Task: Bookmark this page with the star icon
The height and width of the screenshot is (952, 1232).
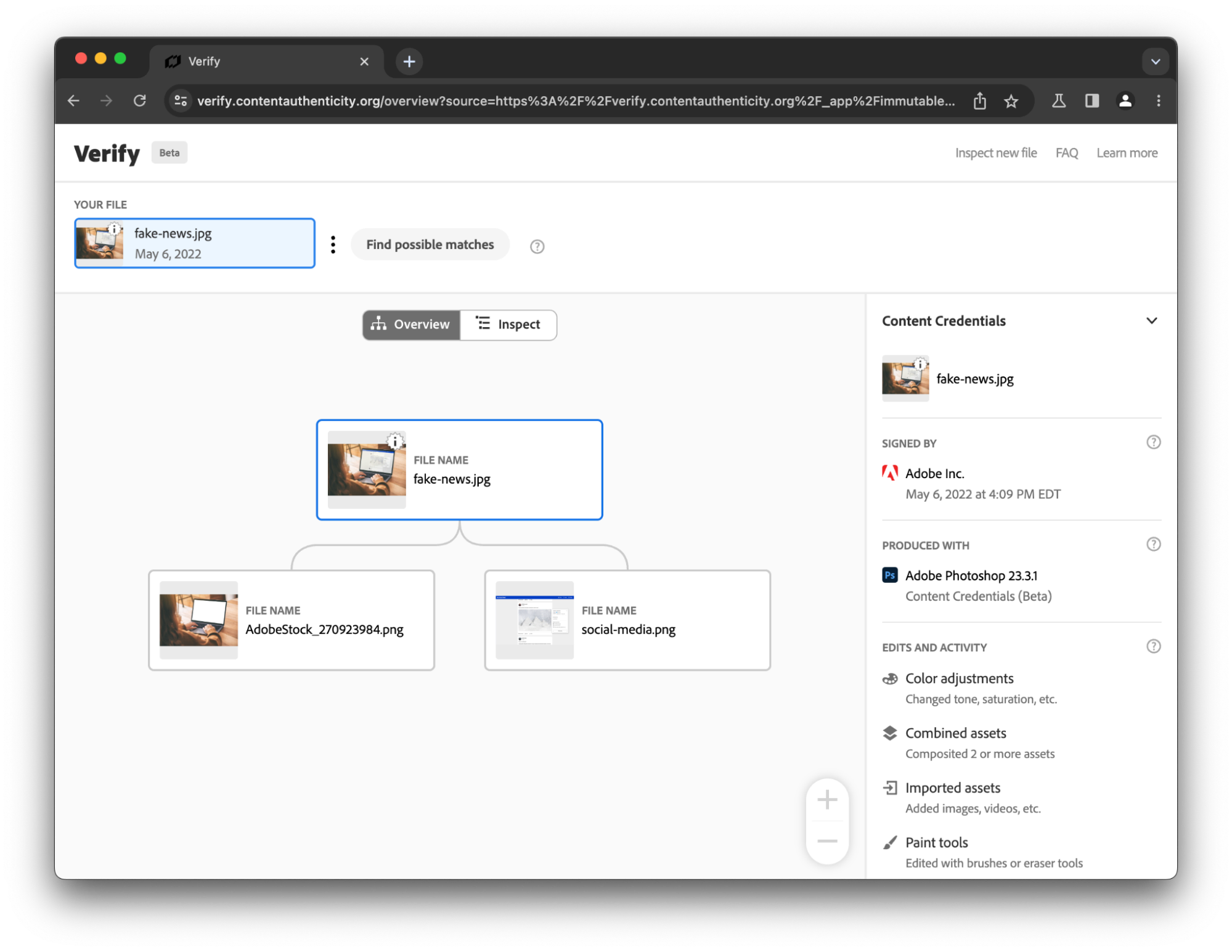Action: pyautogui.click(x=1011, y=100)
